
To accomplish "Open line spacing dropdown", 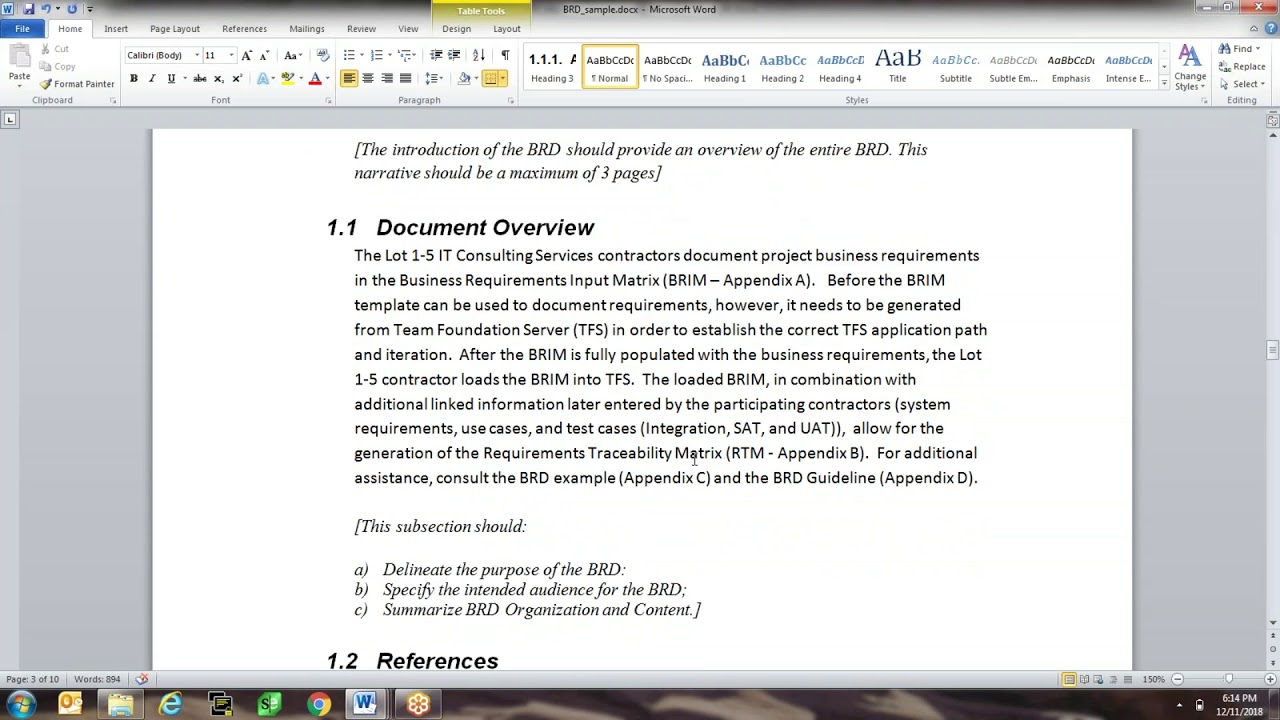I will tap(434, 79).
